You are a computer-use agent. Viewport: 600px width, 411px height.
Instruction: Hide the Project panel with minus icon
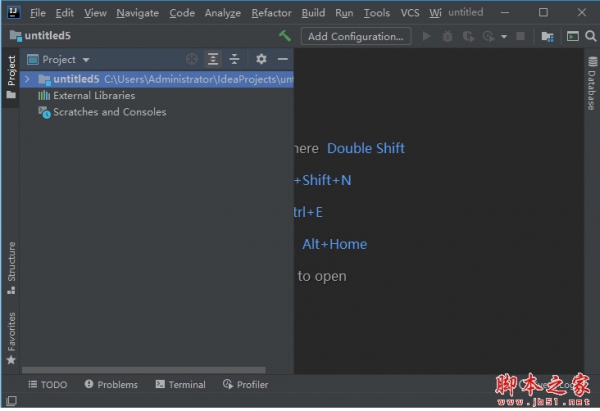pos(283,59)
